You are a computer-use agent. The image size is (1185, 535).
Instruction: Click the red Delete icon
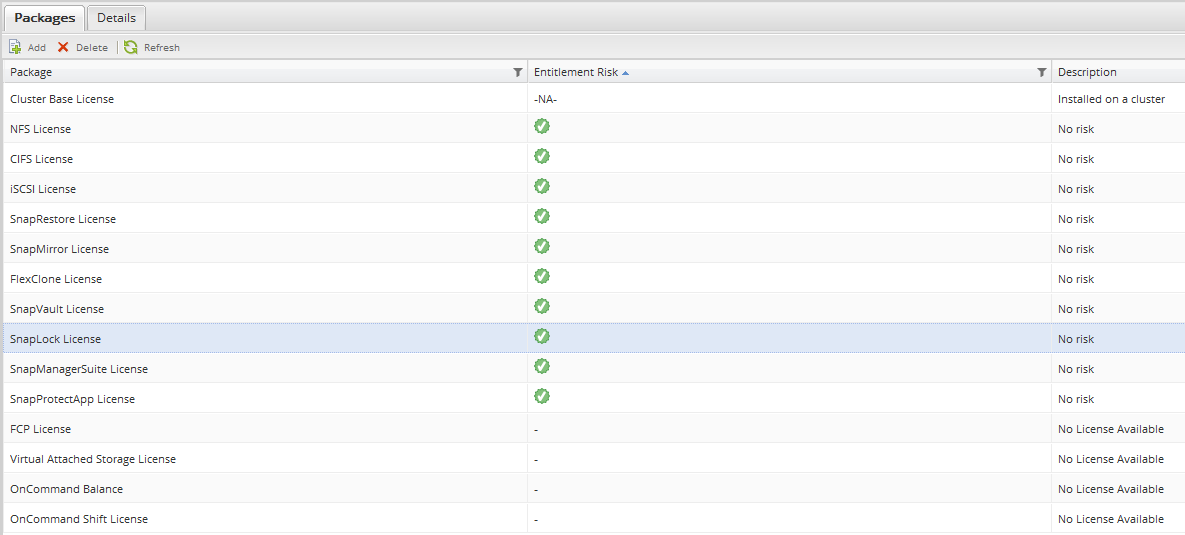click(63, 47)
